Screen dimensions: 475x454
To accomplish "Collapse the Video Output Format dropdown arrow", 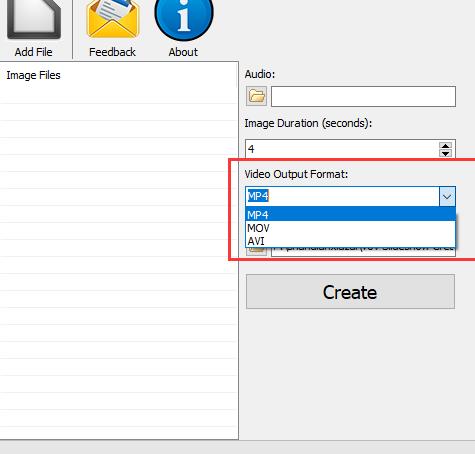I will point(447,196).
